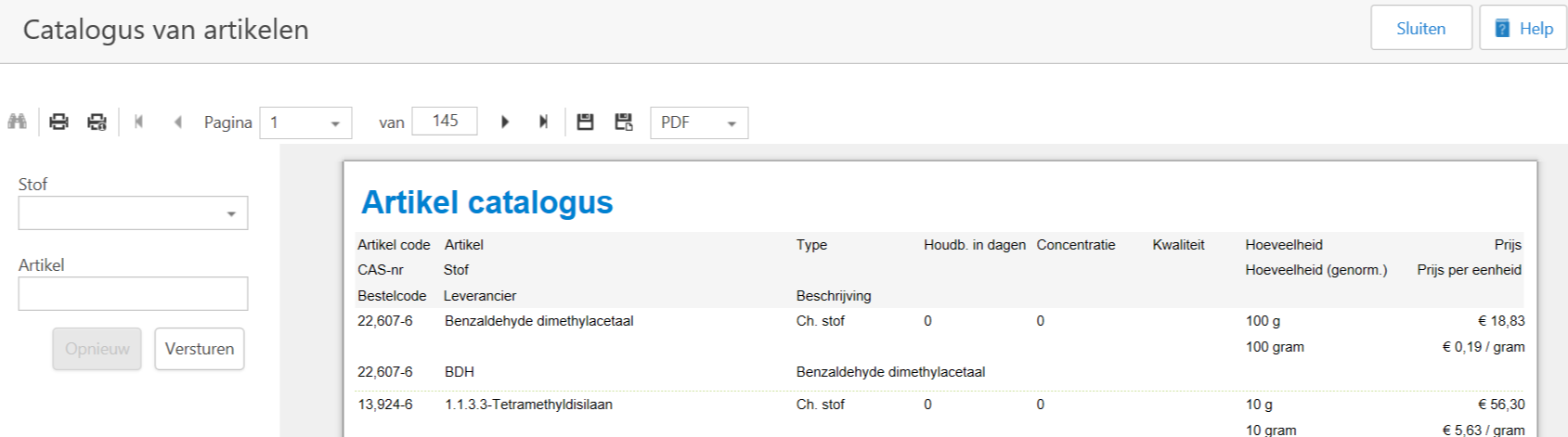Click the binoculars search icon
Image resolution: width=1568 pixels, height=437 pixels.
[17, 122]
